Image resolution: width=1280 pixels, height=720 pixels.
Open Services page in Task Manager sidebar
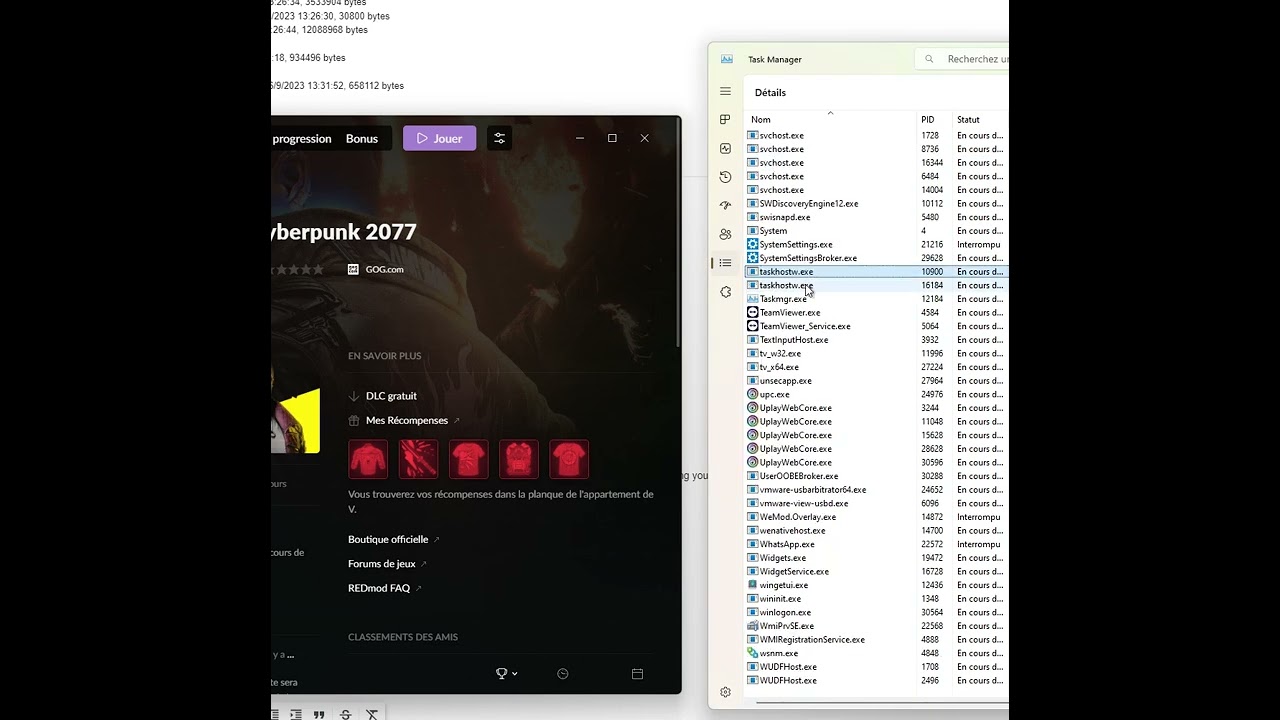pyautogui.click(x=725, y=292)
